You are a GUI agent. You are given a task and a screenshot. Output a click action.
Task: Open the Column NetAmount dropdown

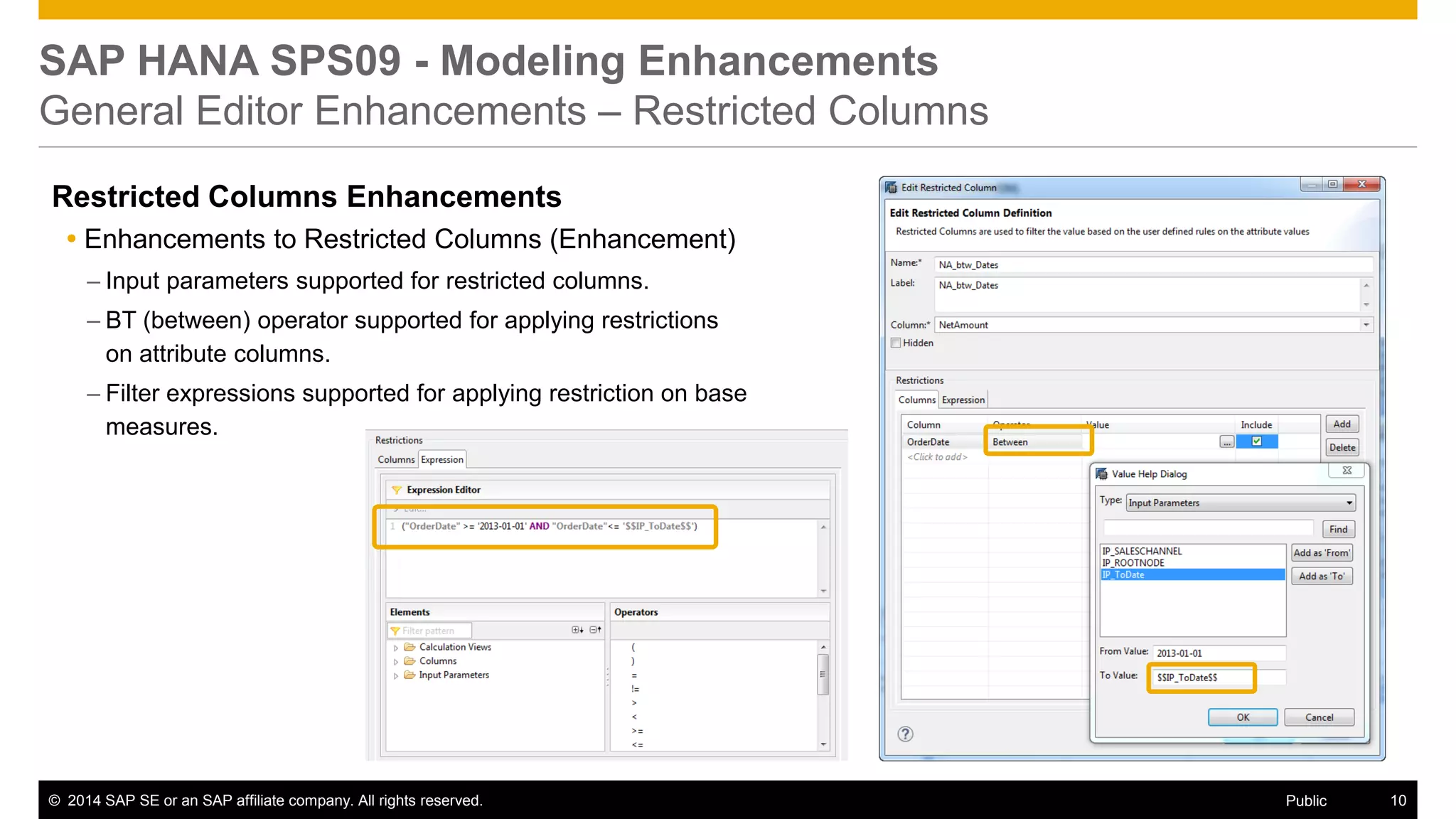pyautogui.click(x=1366, y=325)
